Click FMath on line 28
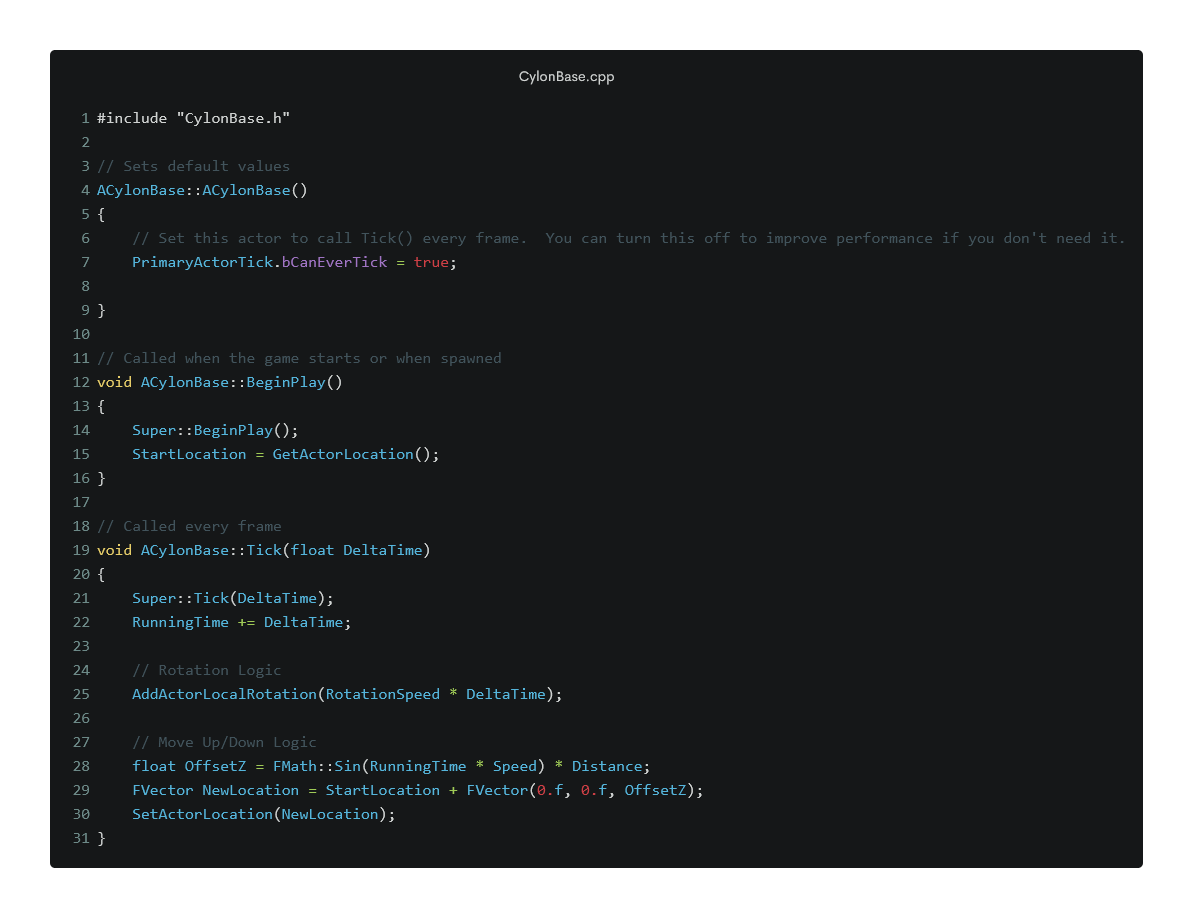The height and width of the screenshot is (918, 1193). (294, 766)
